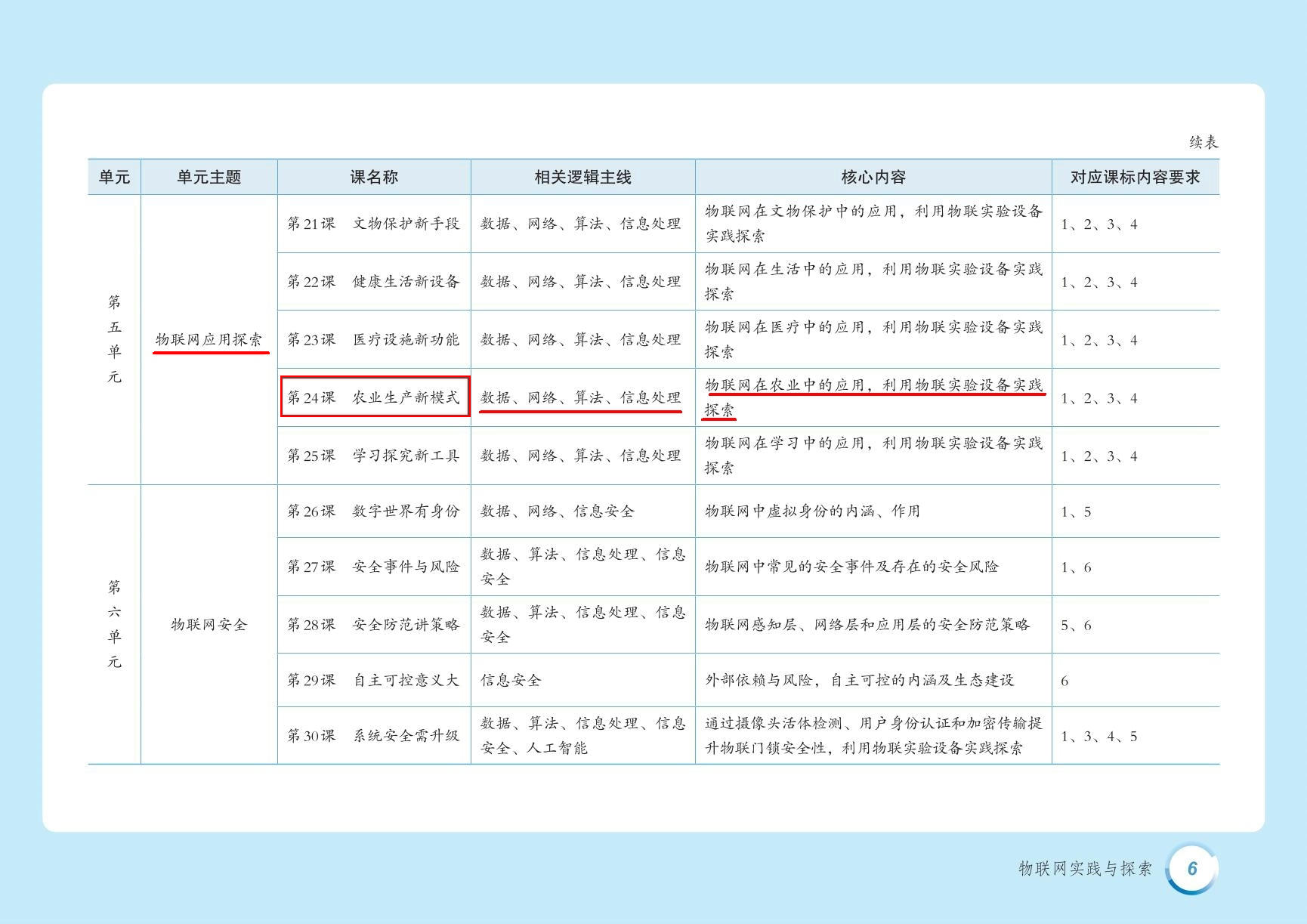Screen dimensions: 1307x924
Task: Click core content 物联网中虚拟身份的内涵、作用
Action: tap(813, 511)
